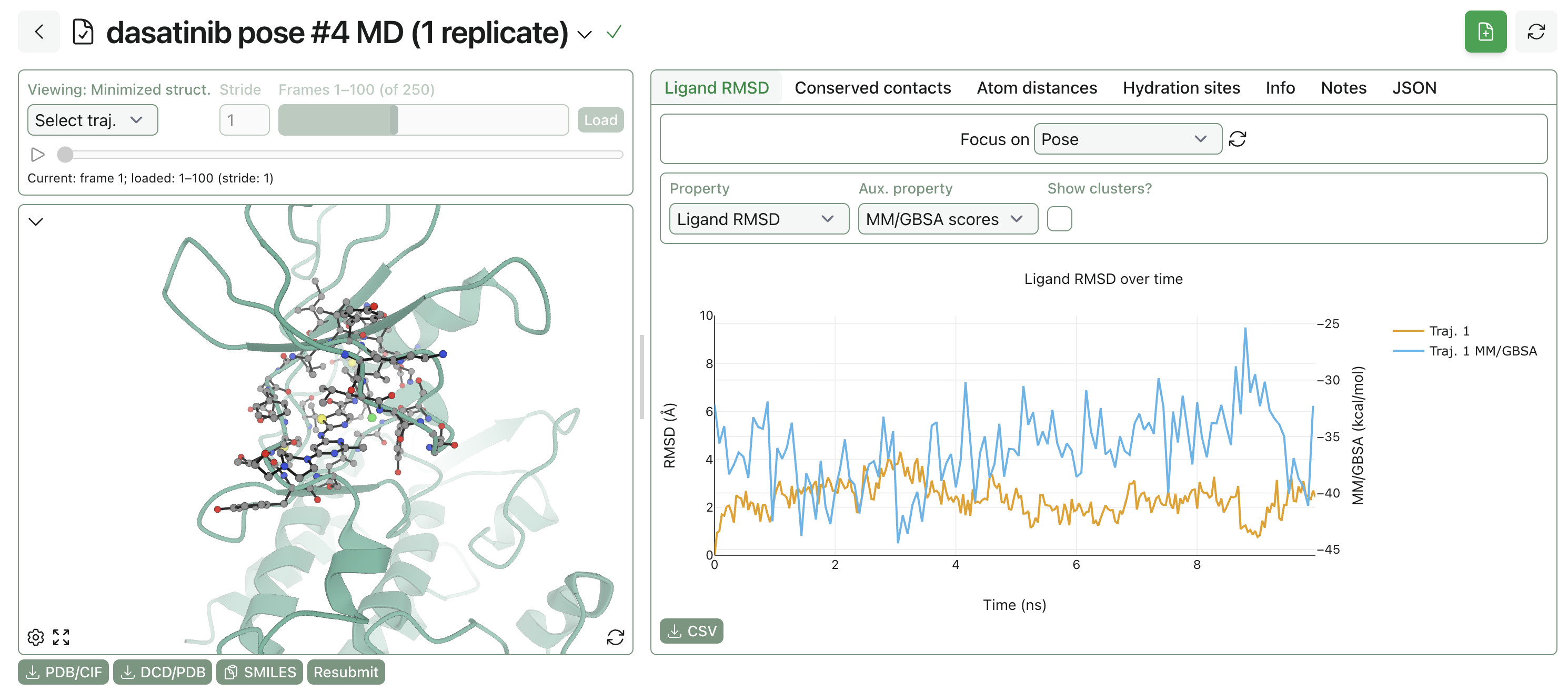Click the green new-document button
This screenshot has height=692, width=1568.
(1485, 32)
